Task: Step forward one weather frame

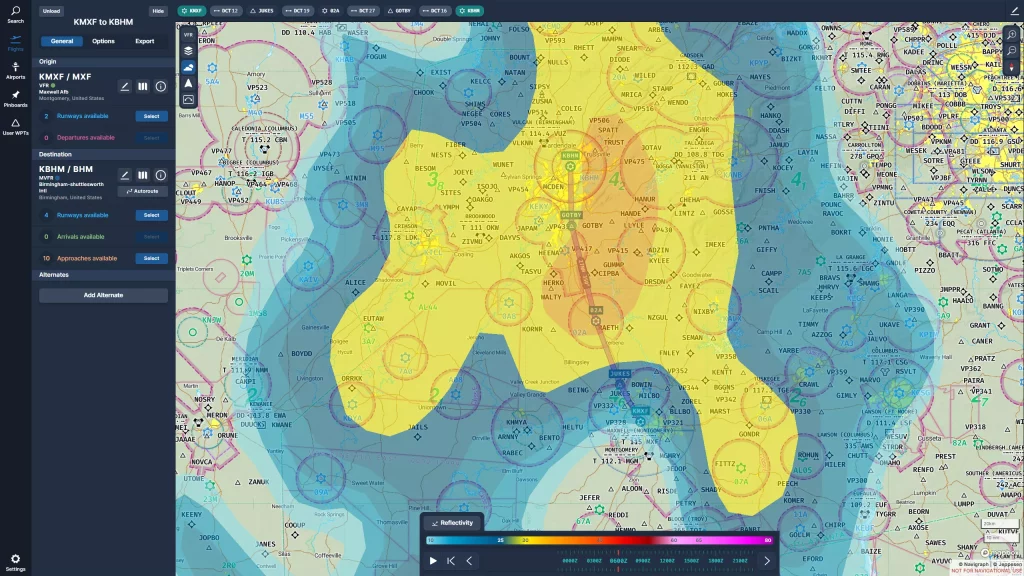Action: tap(767, 560)
